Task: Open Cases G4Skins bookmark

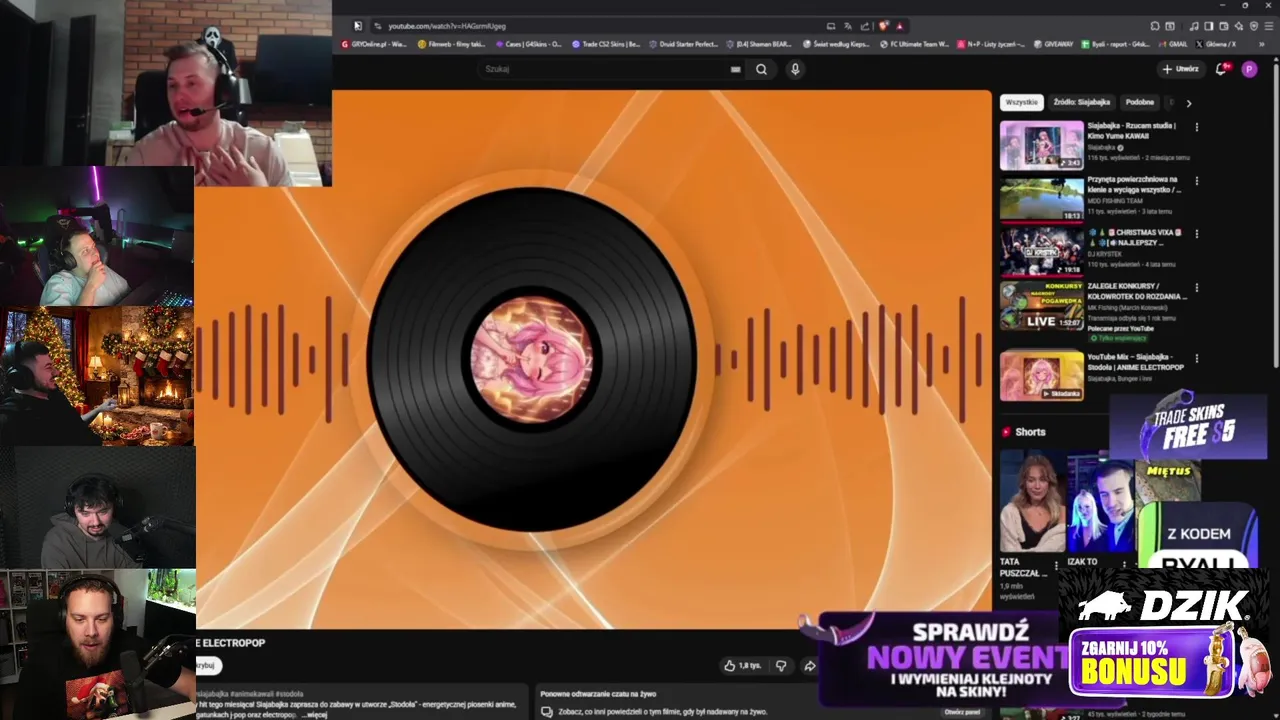Action: tap(529, 44)
